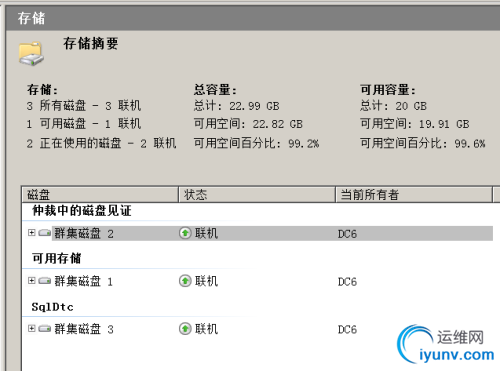Click the DC6 owner of 群集磁盘 2
The image size is (500, 371).
coord(347,234)
